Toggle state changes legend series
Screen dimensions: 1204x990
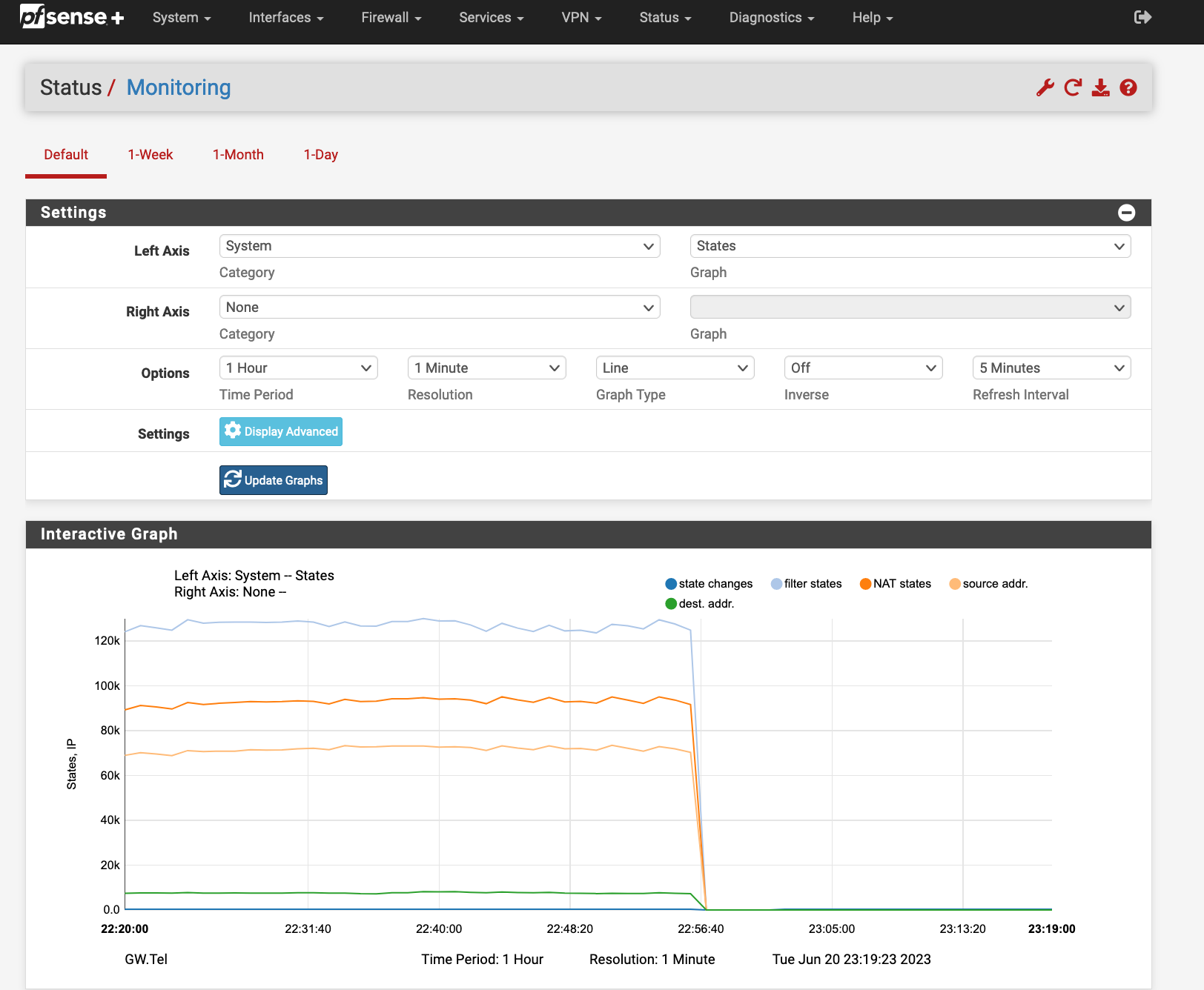(709, 584)
